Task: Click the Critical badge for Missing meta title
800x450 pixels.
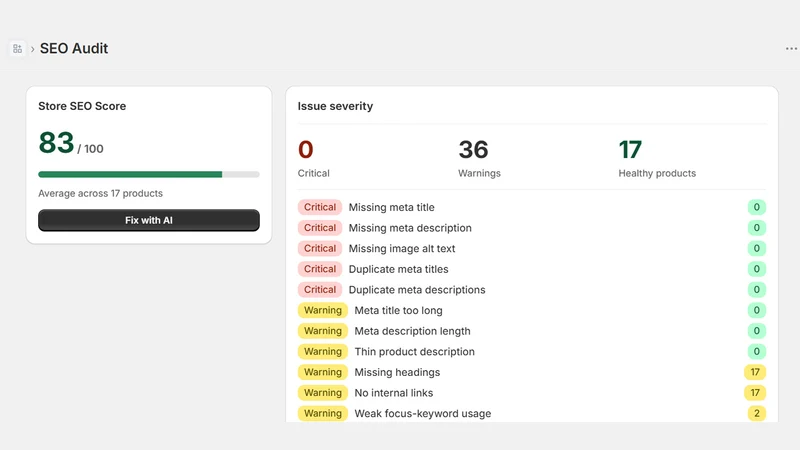Action: point(320,207)
